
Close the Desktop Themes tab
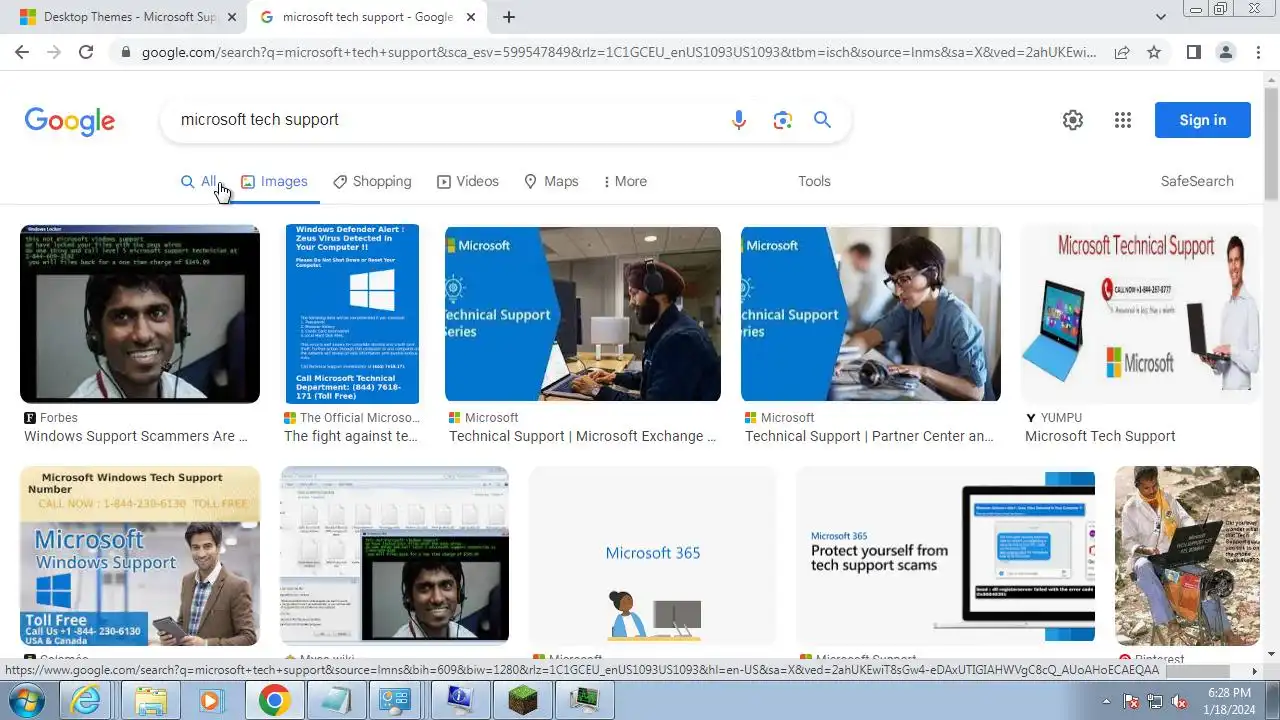pos(232,17)
